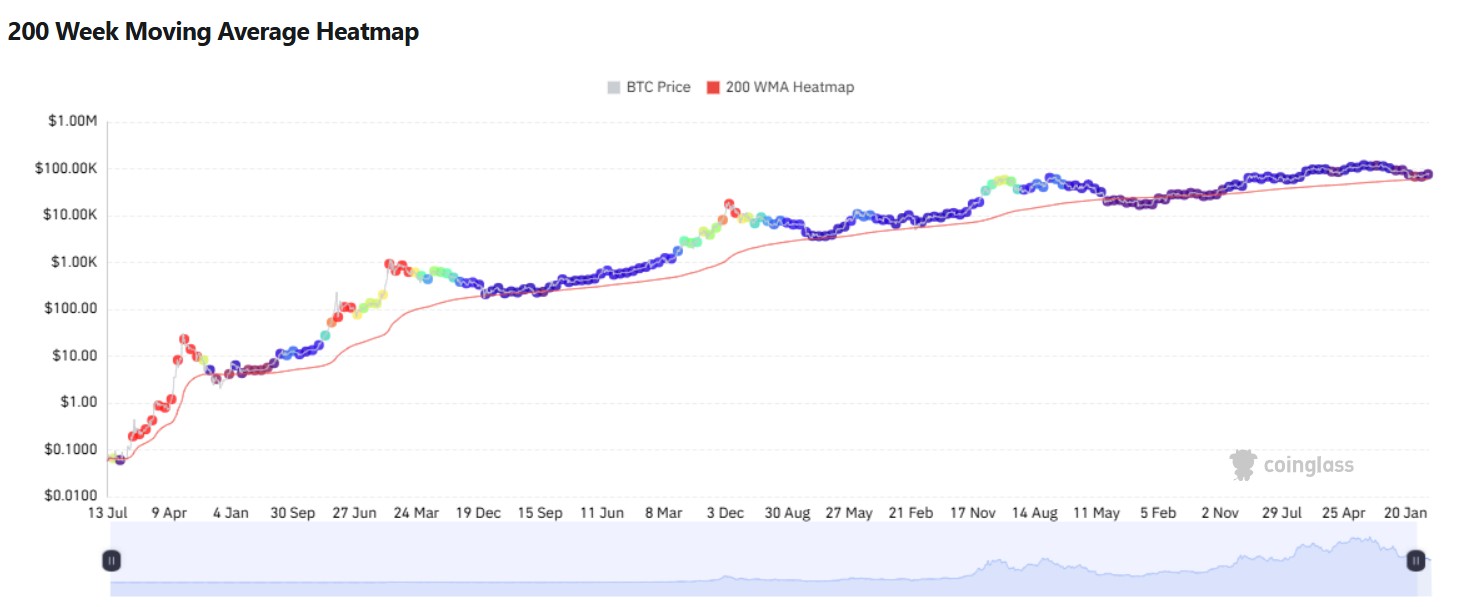The height and width of the screenshot is (607, 1460).
Task: Click the 19 Dec x-axis date
Action: 478,513
